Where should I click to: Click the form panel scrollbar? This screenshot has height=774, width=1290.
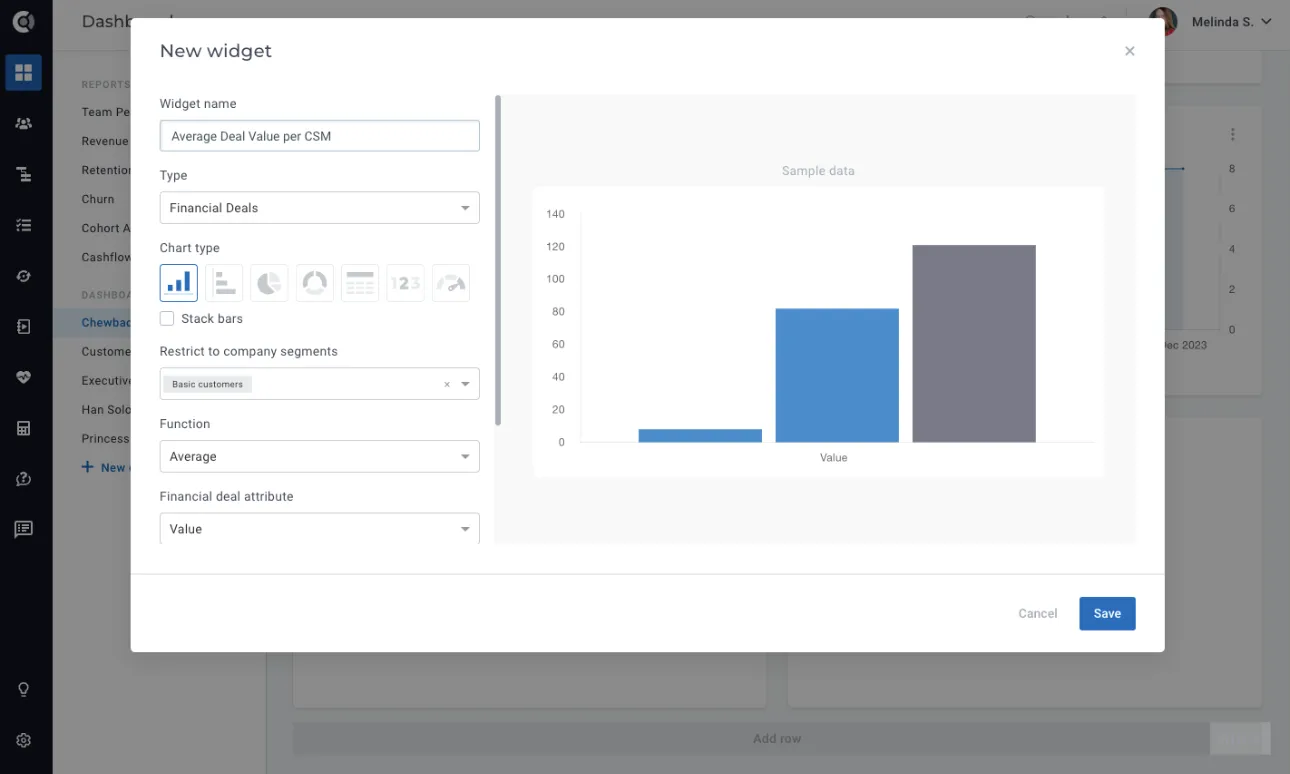(x=498, y=260)
